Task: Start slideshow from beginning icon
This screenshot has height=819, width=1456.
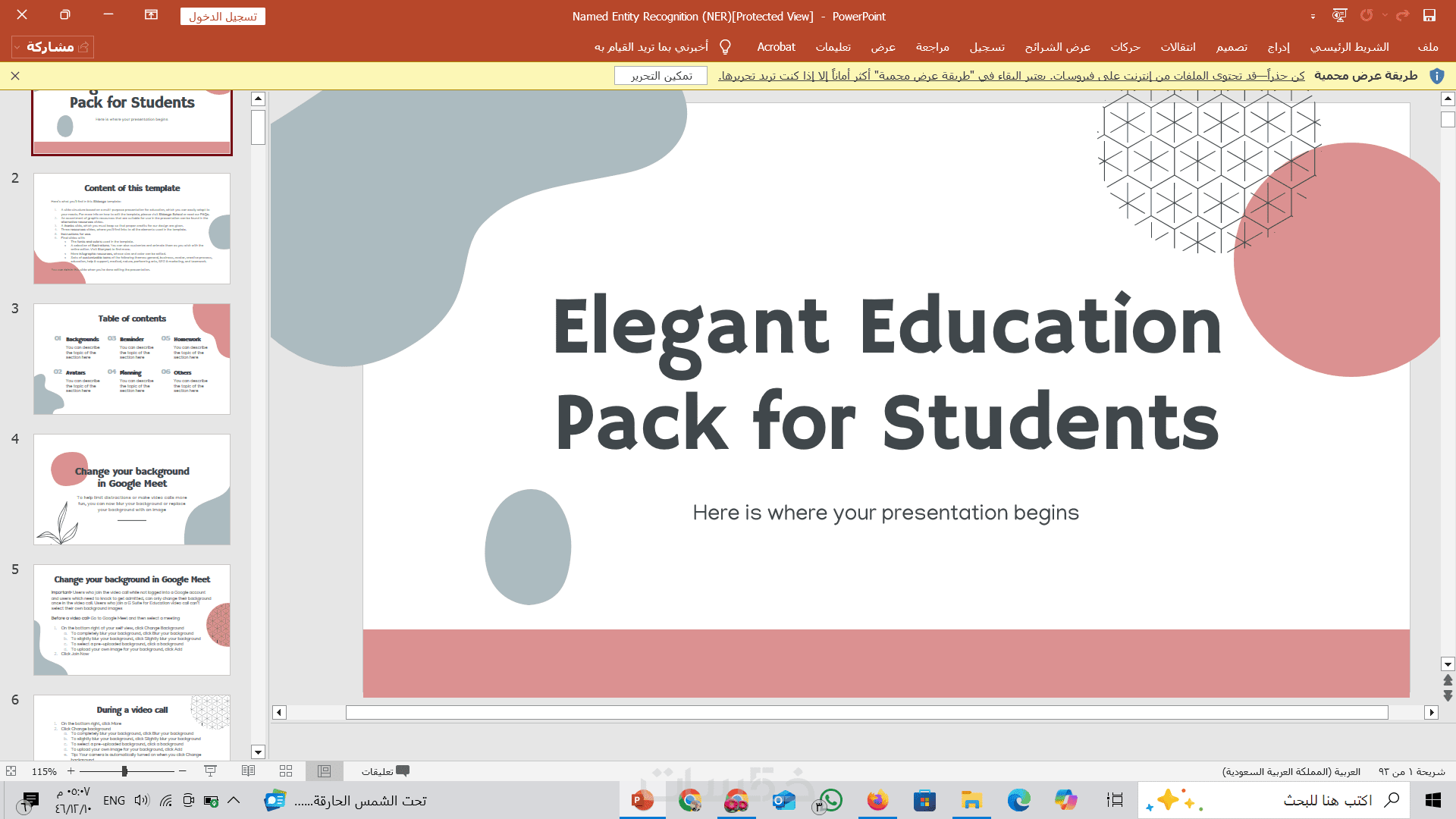Action: click(x=1339, y=16)
